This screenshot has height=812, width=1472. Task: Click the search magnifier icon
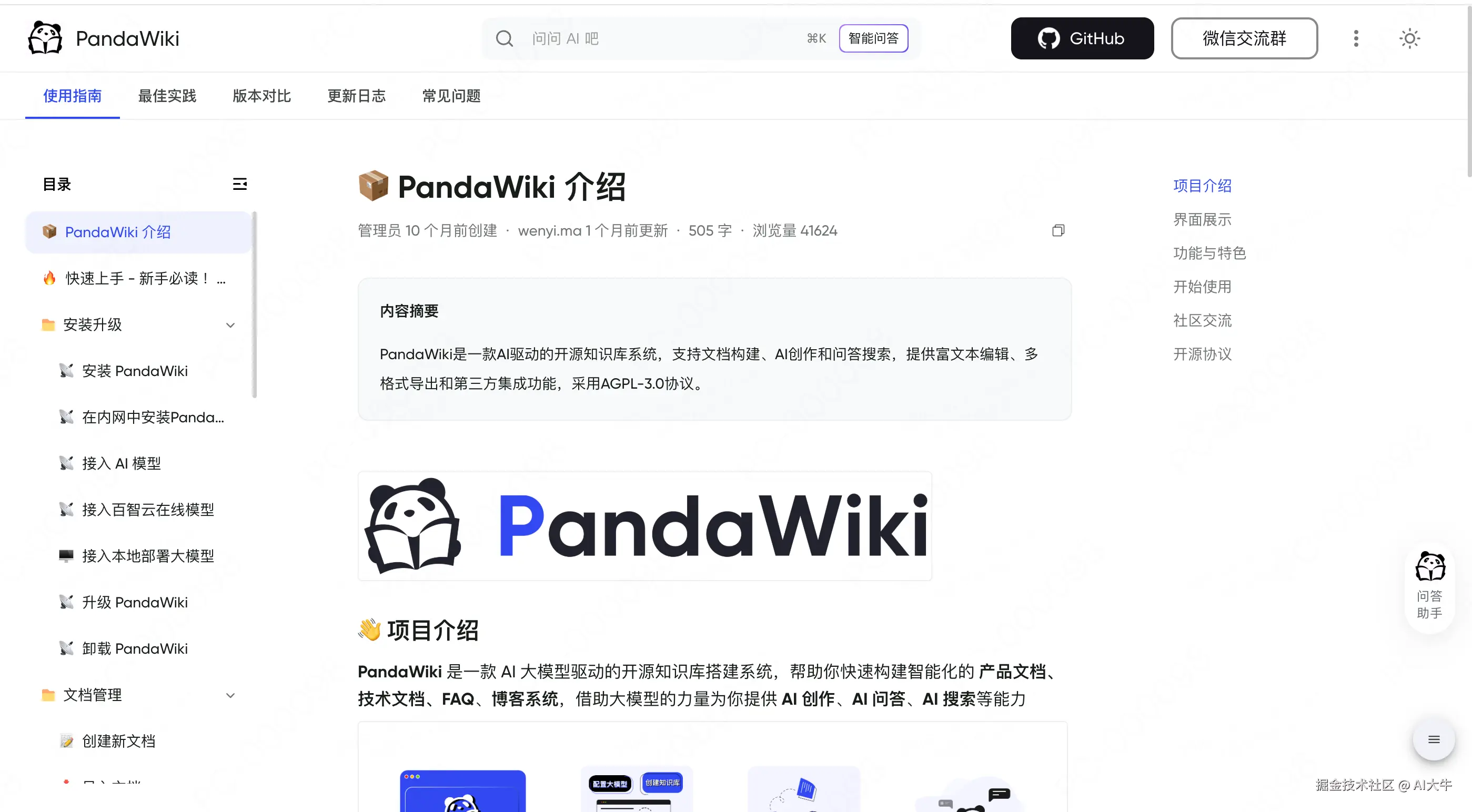pyautogui.click(x=504, y=38)
